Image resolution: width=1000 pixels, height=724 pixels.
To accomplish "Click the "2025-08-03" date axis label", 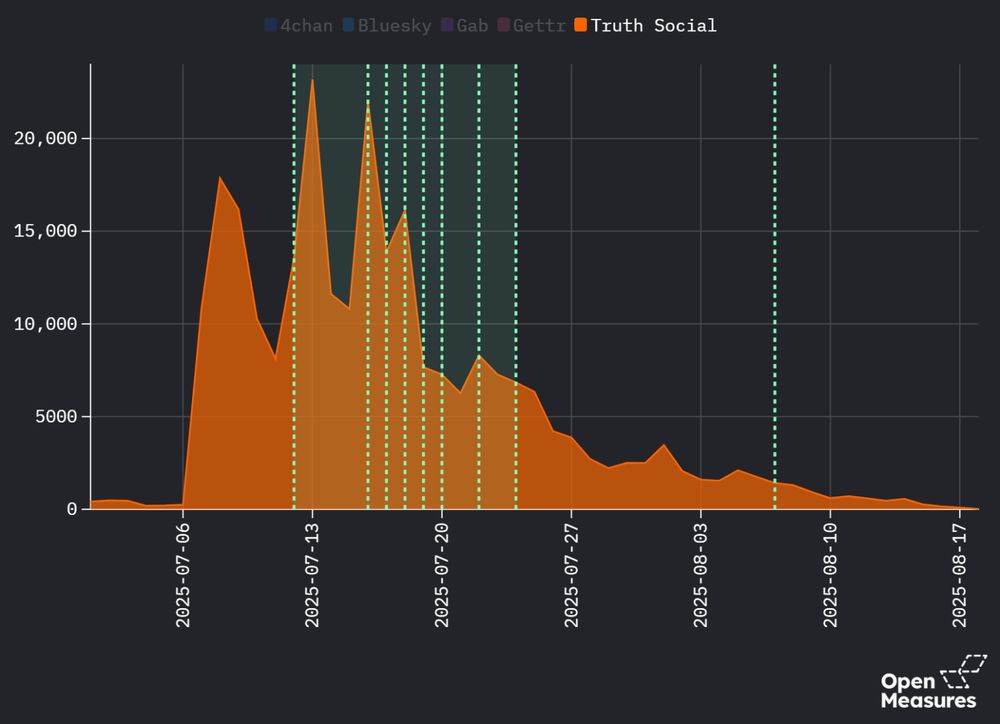I will [x=701, y=575].
